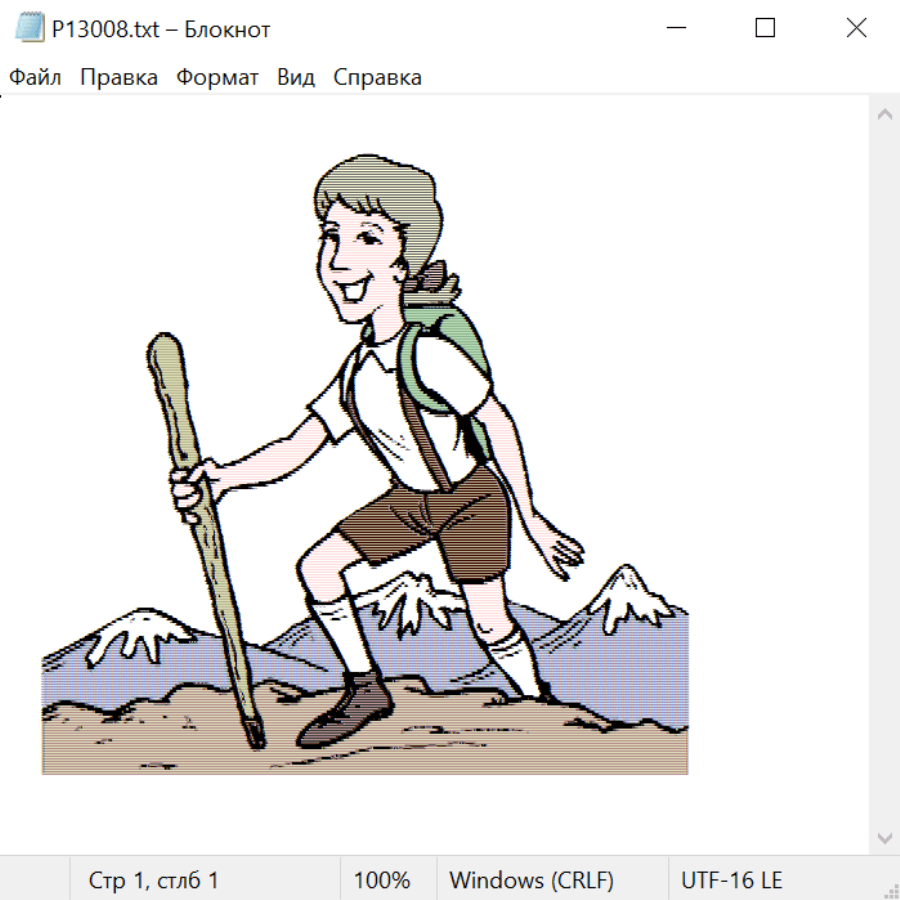Click the P13008.txt – Блокнот title text

161,29
